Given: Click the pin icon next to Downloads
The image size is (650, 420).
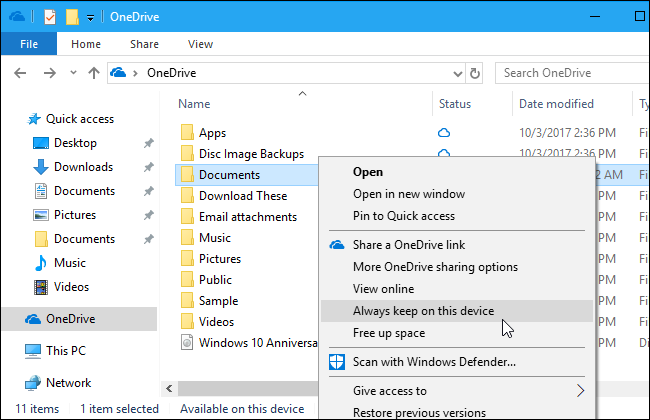Looking at the screenshot, I should [148, 168].
